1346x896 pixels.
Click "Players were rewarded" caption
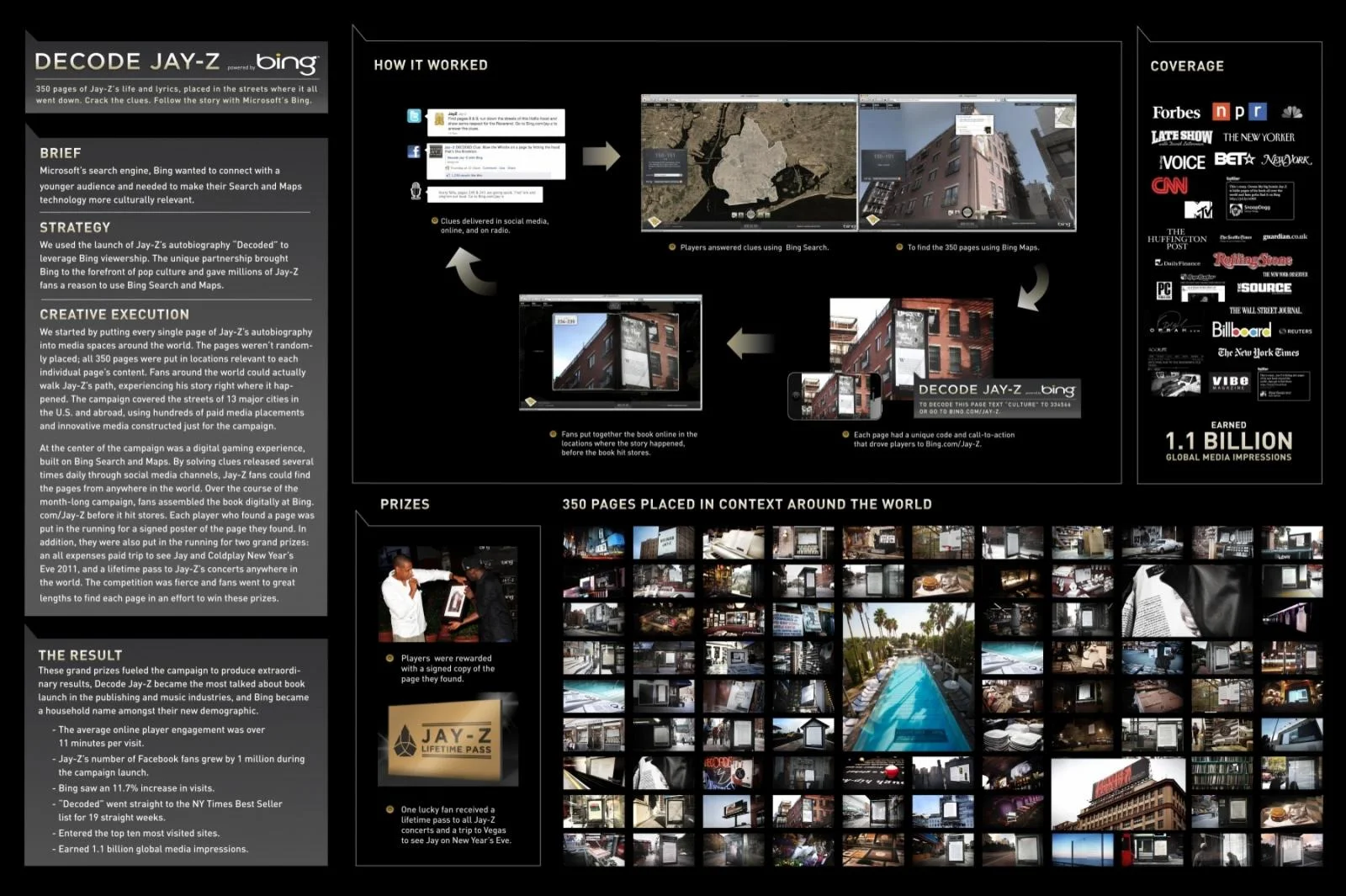click(x=448, y=669)
